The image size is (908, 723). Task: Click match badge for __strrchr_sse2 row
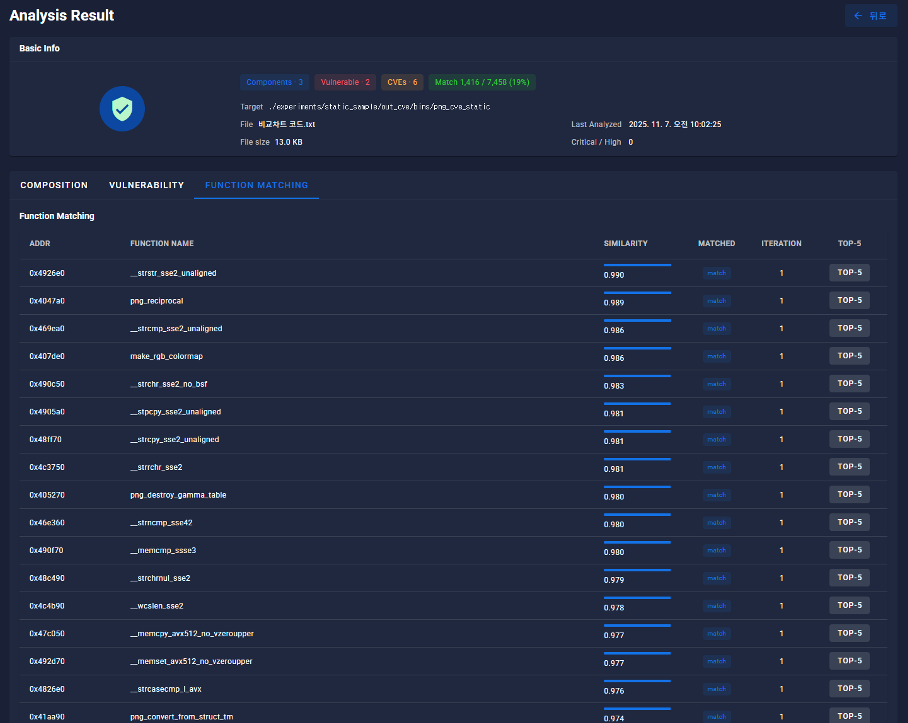click(x=716, y=467)
